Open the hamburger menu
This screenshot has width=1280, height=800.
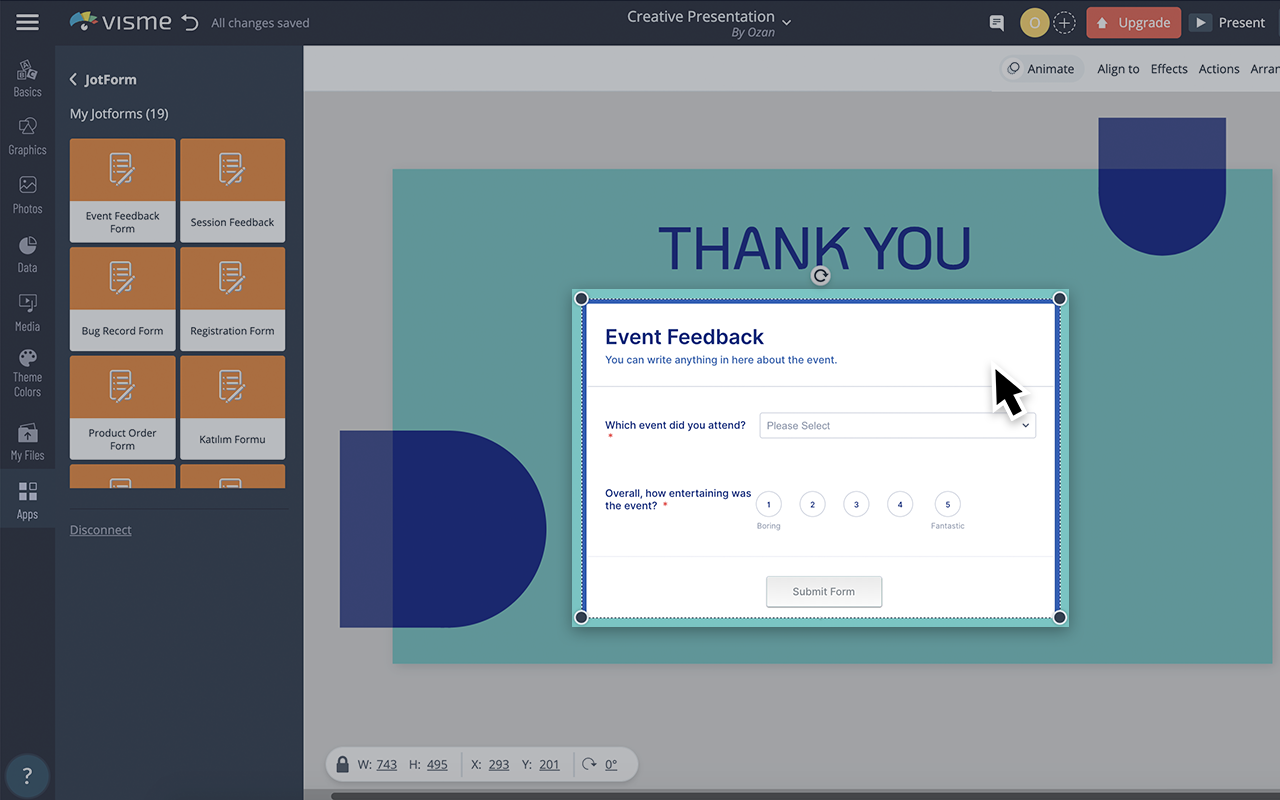point(27,22)
